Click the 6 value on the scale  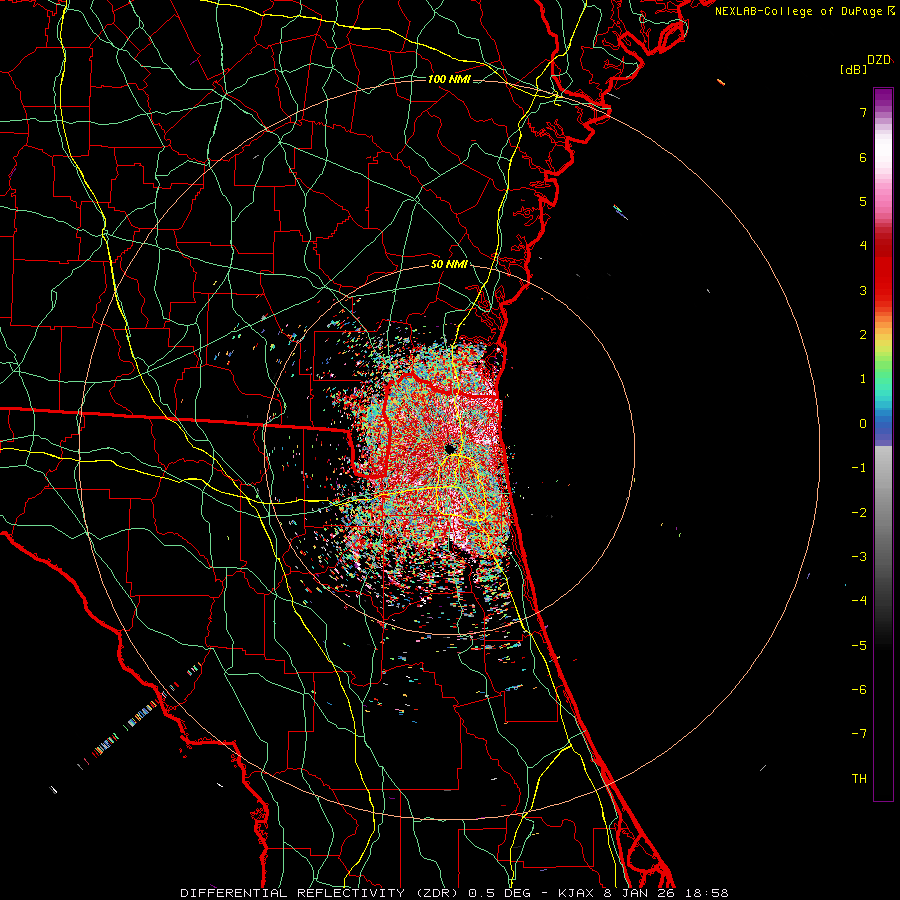click(863, 157)
